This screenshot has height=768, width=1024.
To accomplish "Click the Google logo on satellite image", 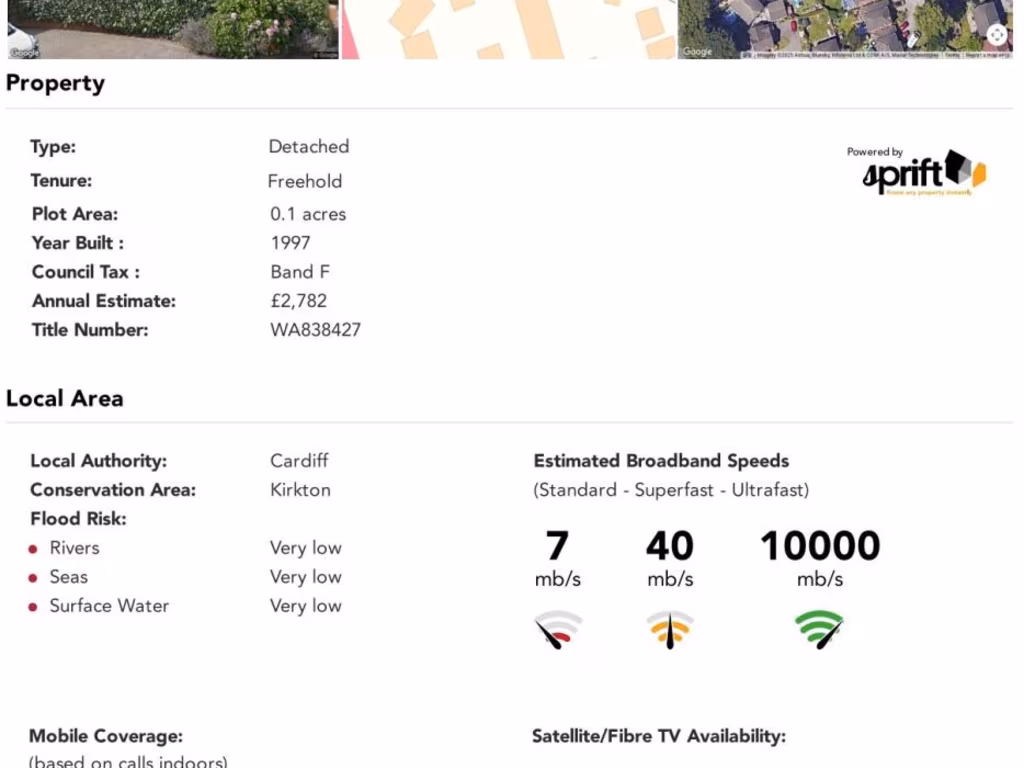I will 697,52.
